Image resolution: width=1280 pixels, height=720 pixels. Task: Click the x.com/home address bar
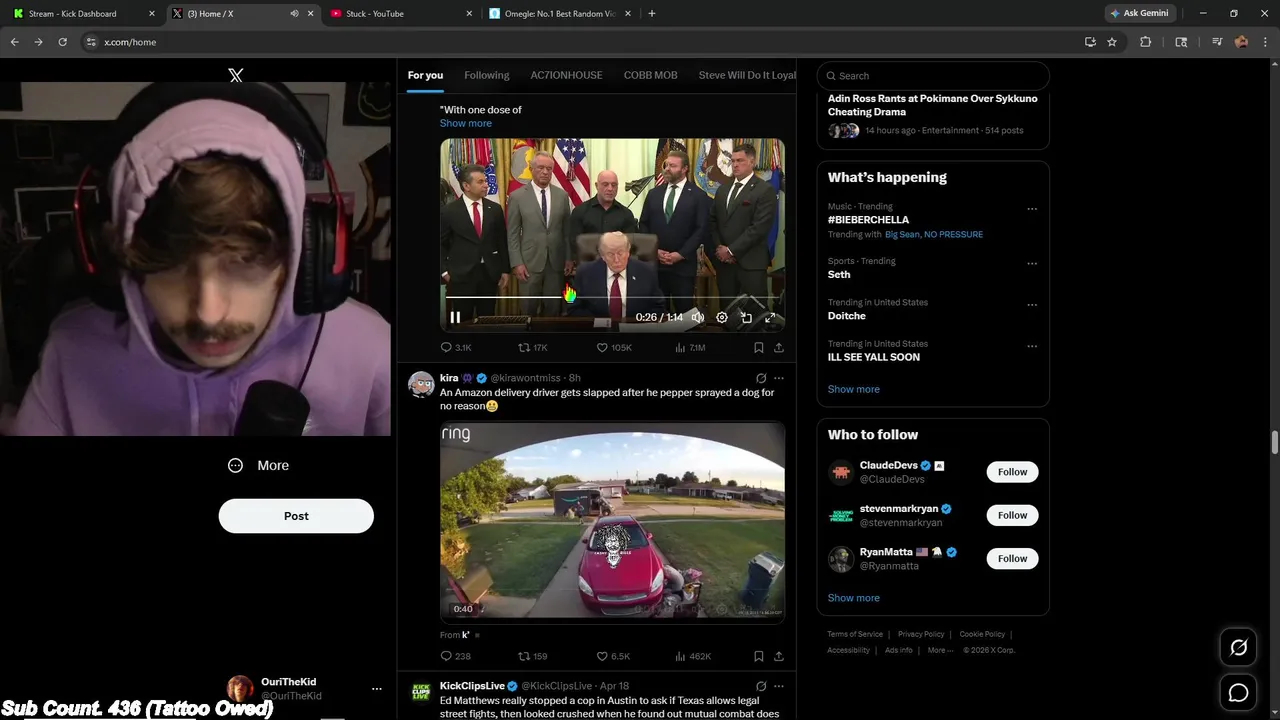tap(580, 42)
